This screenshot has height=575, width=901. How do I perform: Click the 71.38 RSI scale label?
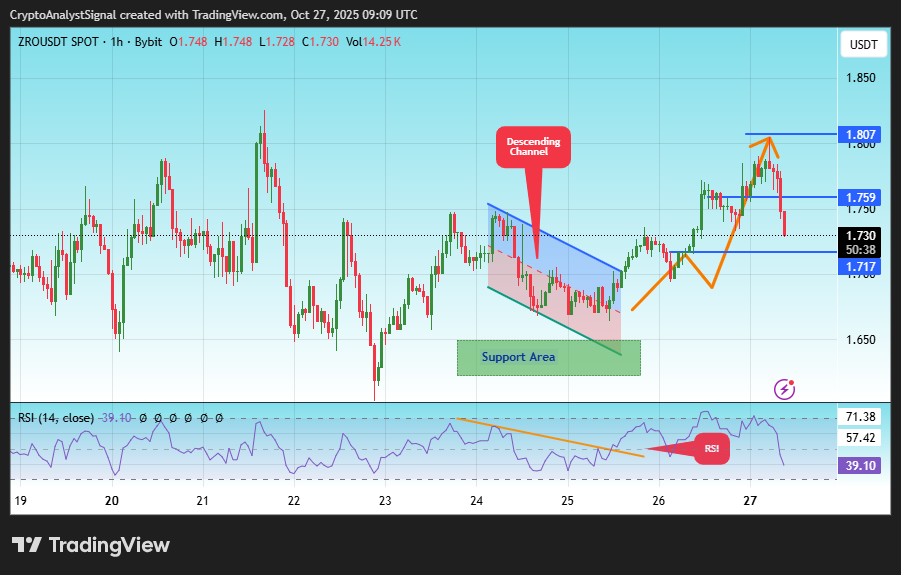(860, 416)
